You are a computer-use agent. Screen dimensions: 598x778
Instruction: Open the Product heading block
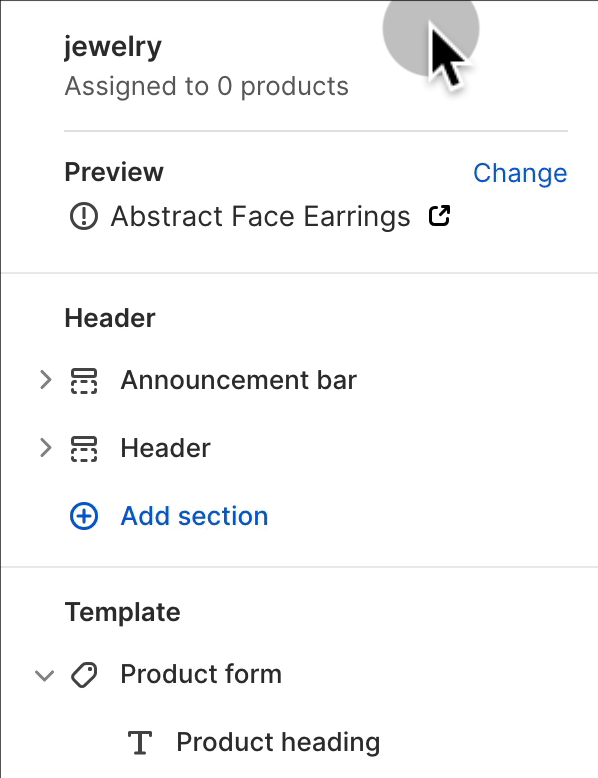point(278,742)
